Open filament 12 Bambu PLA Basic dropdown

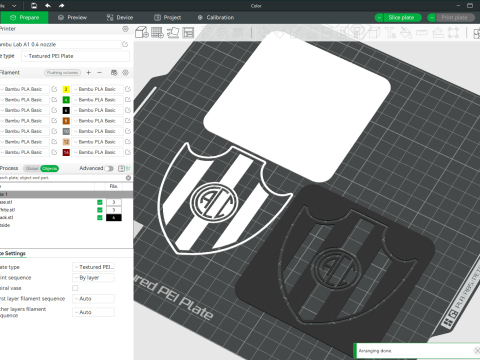pyautogui.click(x=97, y=142)
